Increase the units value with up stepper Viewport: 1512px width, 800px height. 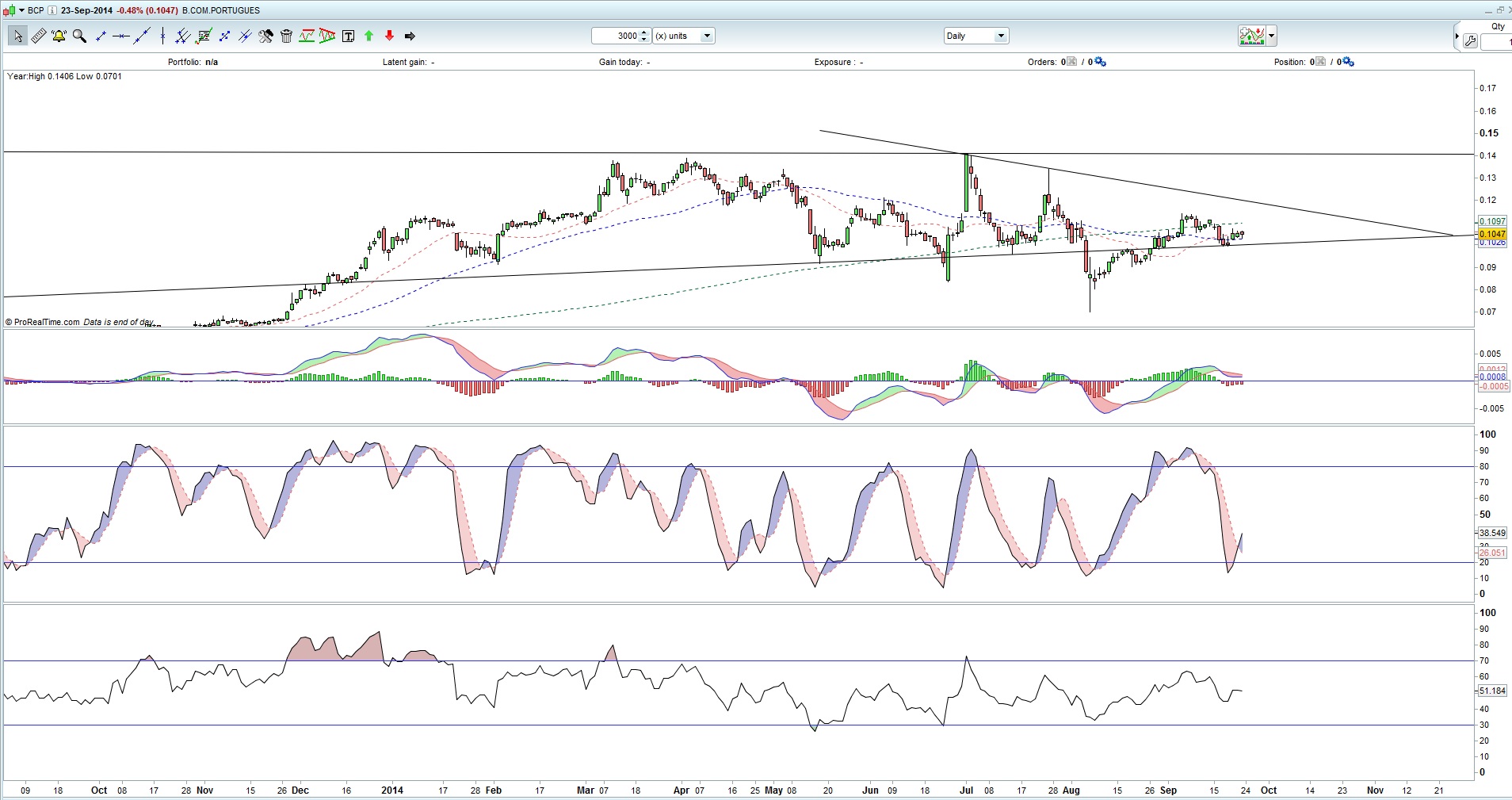pos(644,33)
